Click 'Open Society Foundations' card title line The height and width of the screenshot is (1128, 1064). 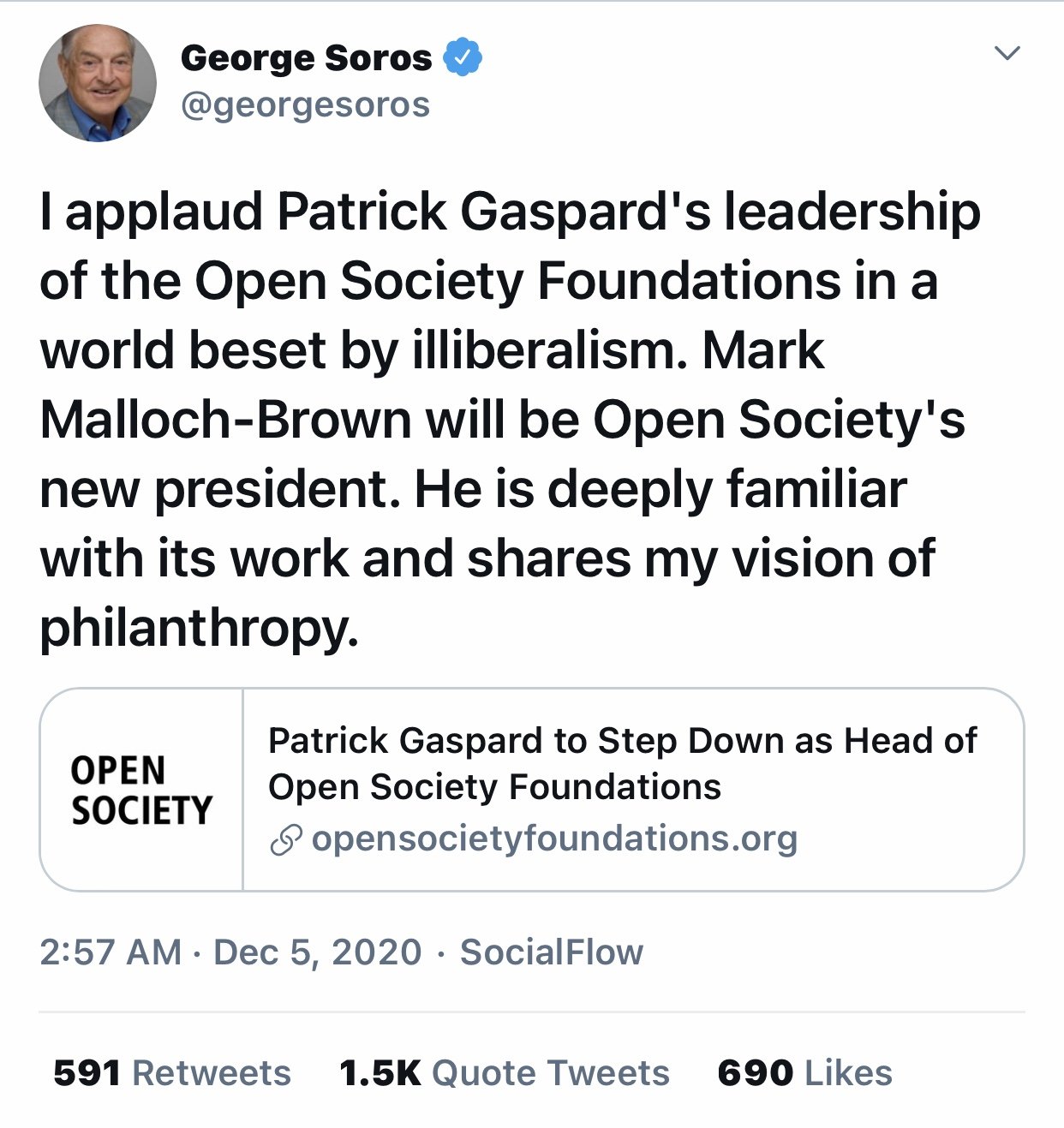(495, 787)
